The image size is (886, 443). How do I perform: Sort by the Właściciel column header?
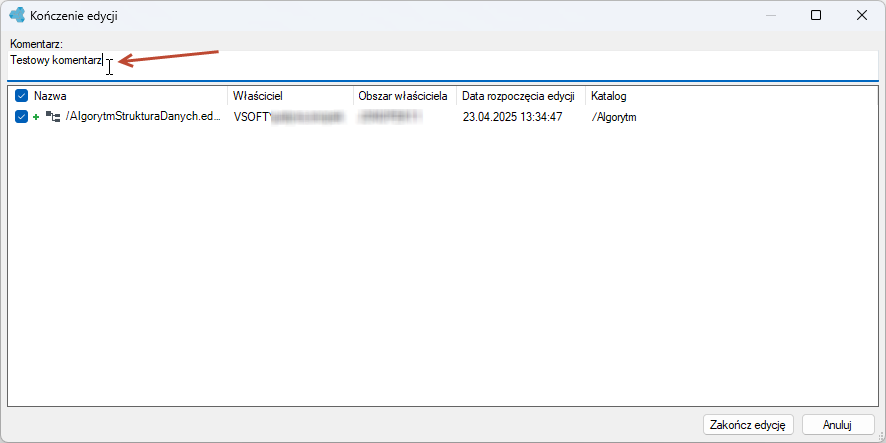258,96
